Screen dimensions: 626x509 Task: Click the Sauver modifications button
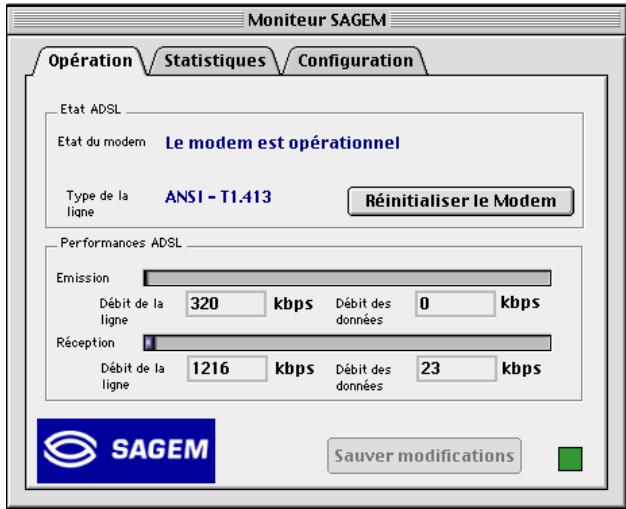[424, 456]
